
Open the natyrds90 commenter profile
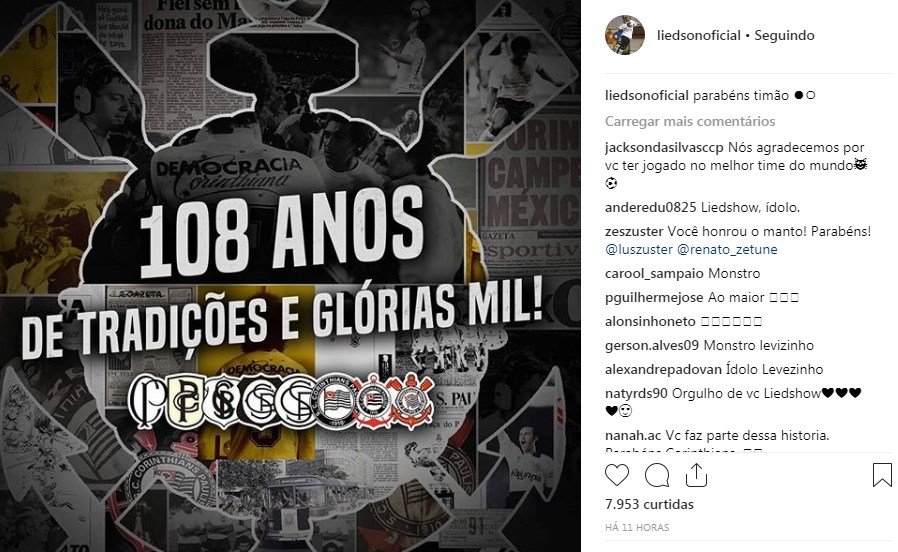636,393
